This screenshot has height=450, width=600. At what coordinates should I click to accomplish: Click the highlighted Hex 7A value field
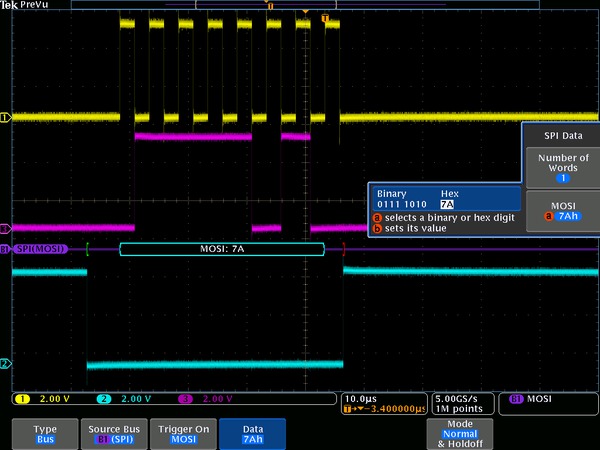[447, 203]
